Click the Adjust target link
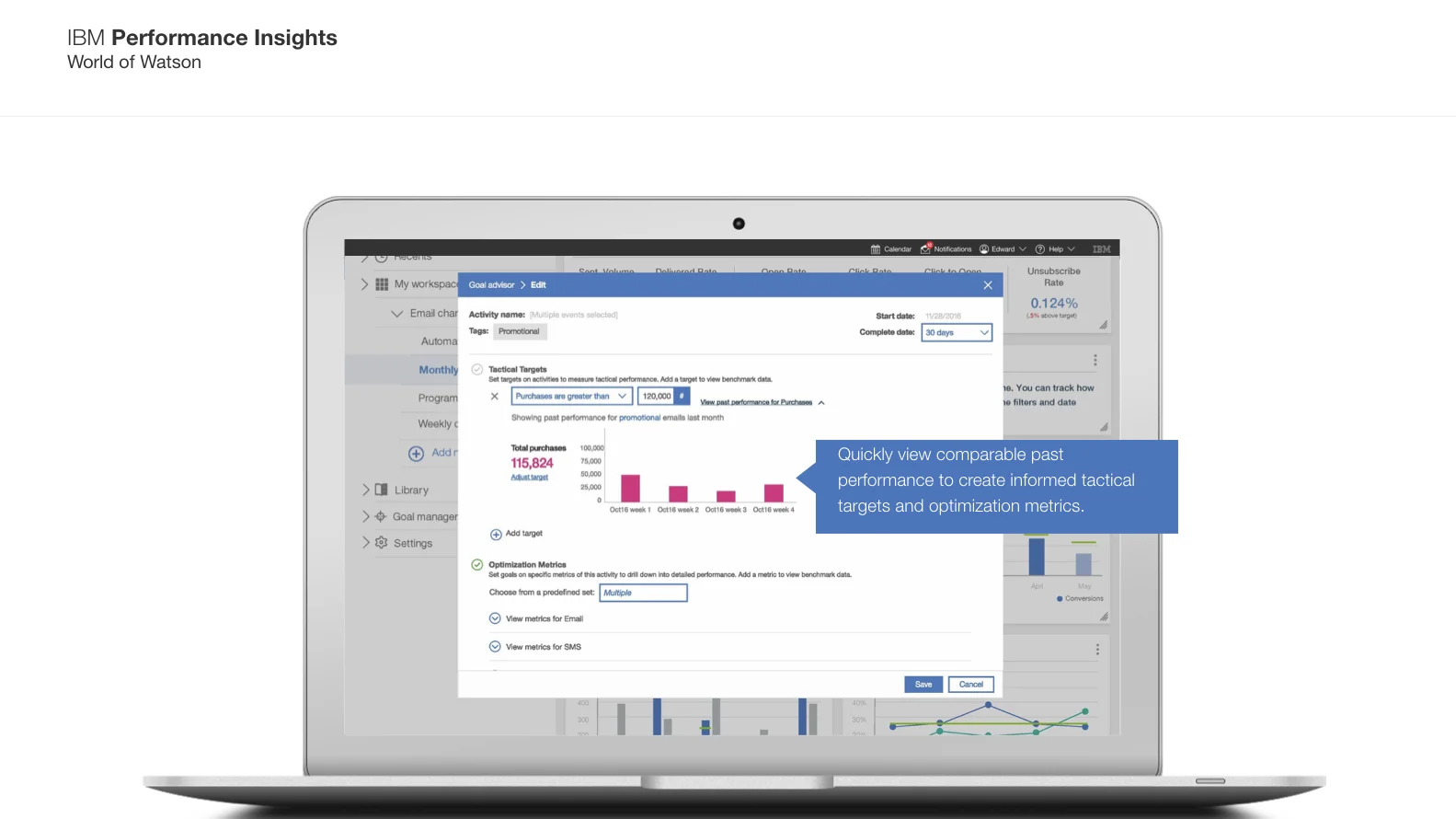This screenshot has width=1456, height=819. 529,477
